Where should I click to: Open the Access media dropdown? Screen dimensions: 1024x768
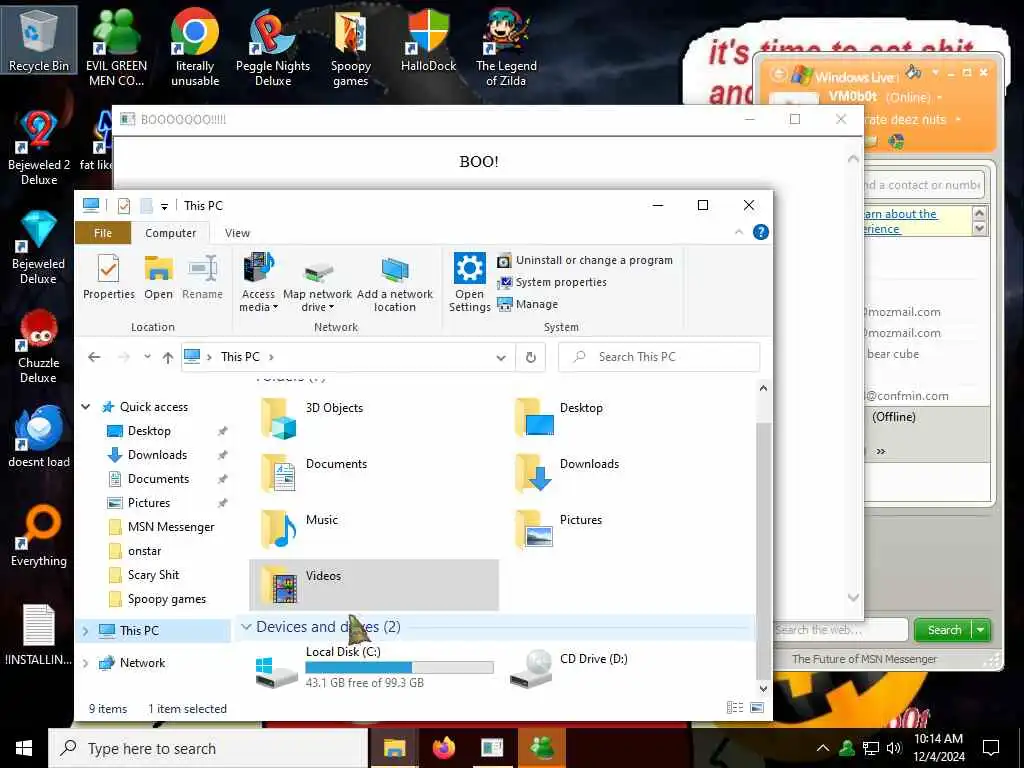coord(259,283)
